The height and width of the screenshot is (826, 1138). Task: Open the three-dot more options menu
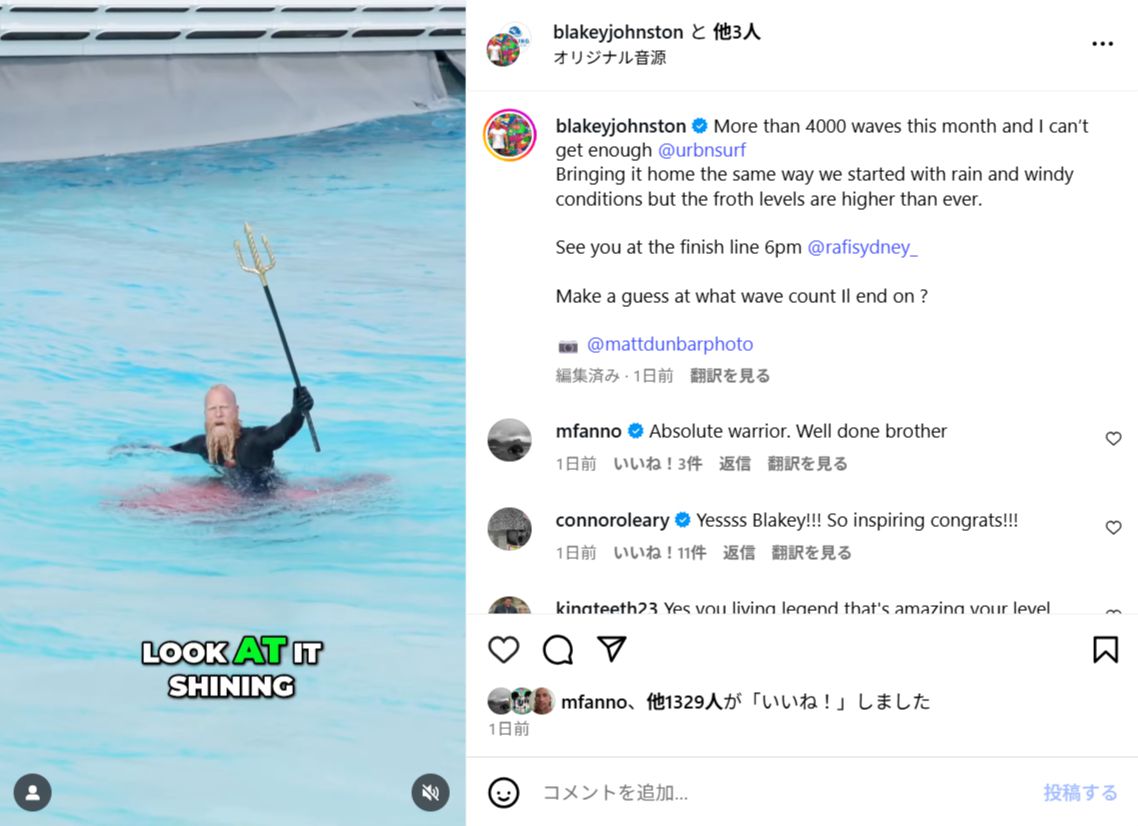[x=1102, y=44]
